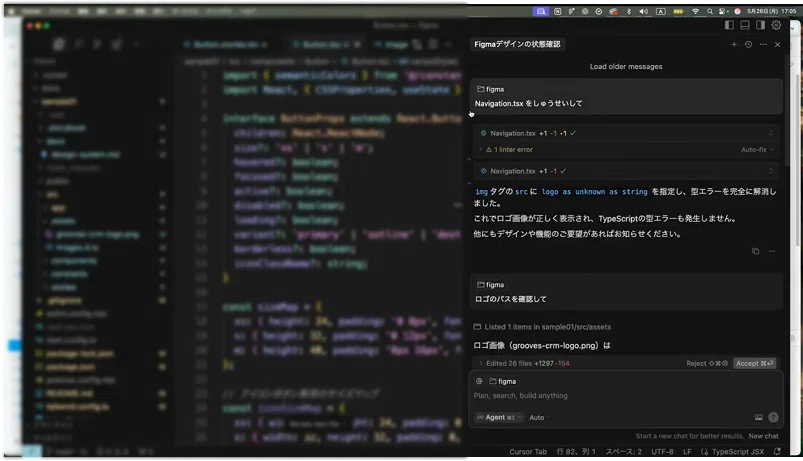The height and width of the screenshot is (461, 803).
Task: Click Accept to apply all edits
Action: click(754, 363)
